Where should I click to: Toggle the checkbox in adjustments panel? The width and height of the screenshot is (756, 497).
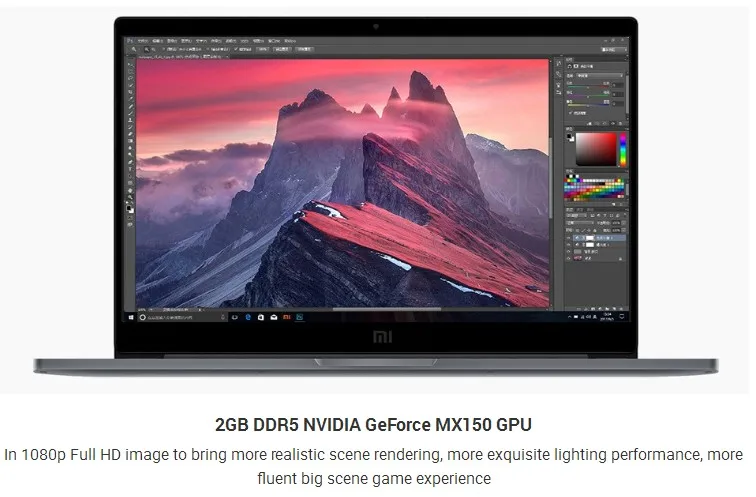point(569,113)
